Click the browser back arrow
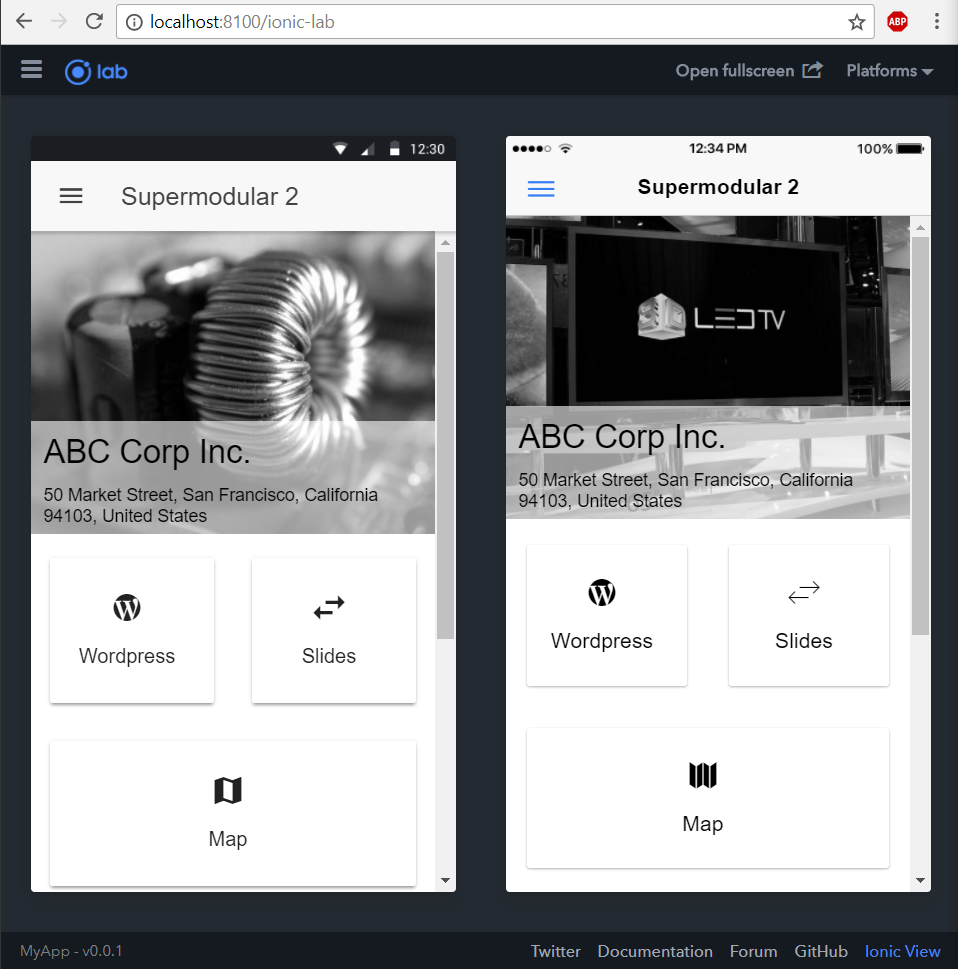The width and height of the screenshot is (958, 969). 24,22
